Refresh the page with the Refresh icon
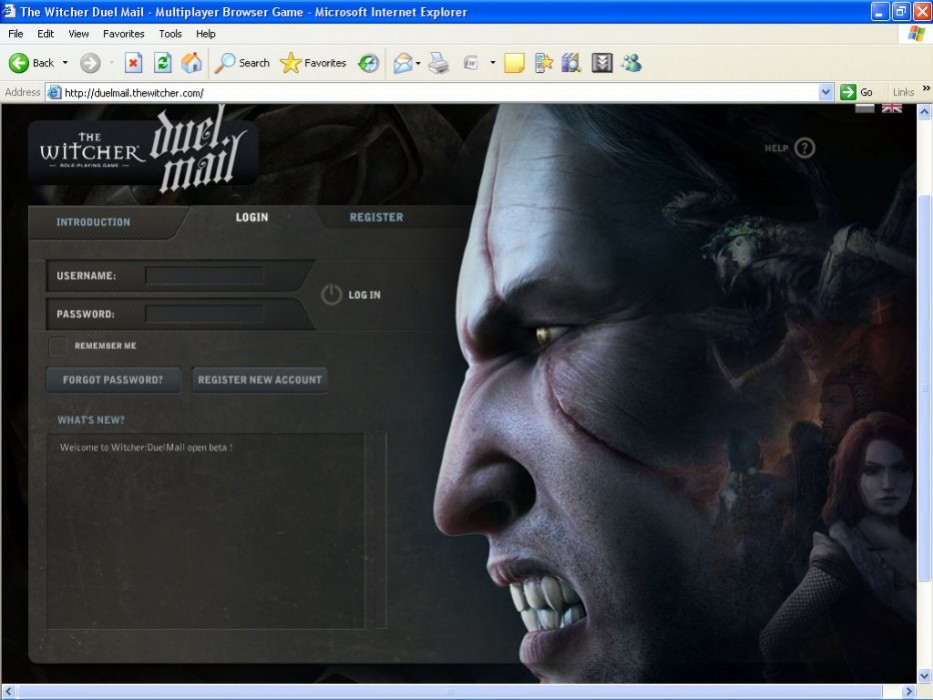Screen dimensions: 933x700 (162, 62)
